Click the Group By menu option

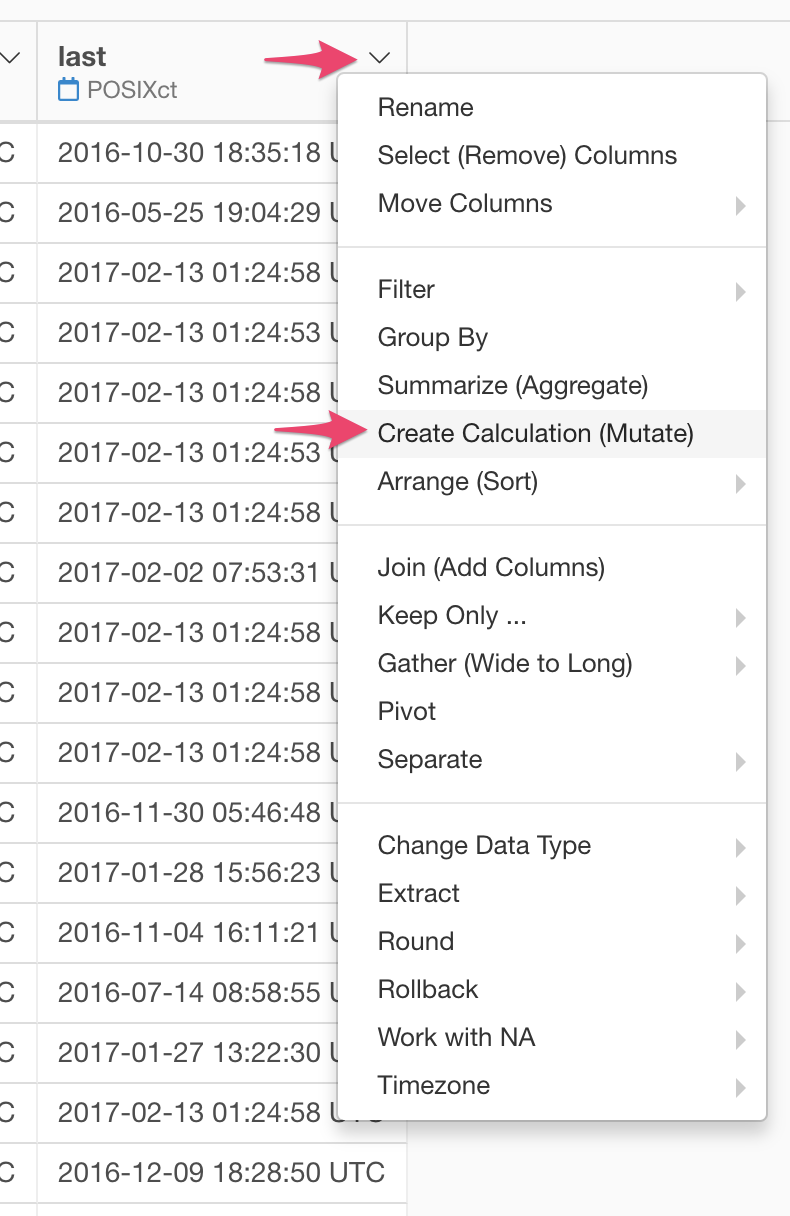[433, 337]
